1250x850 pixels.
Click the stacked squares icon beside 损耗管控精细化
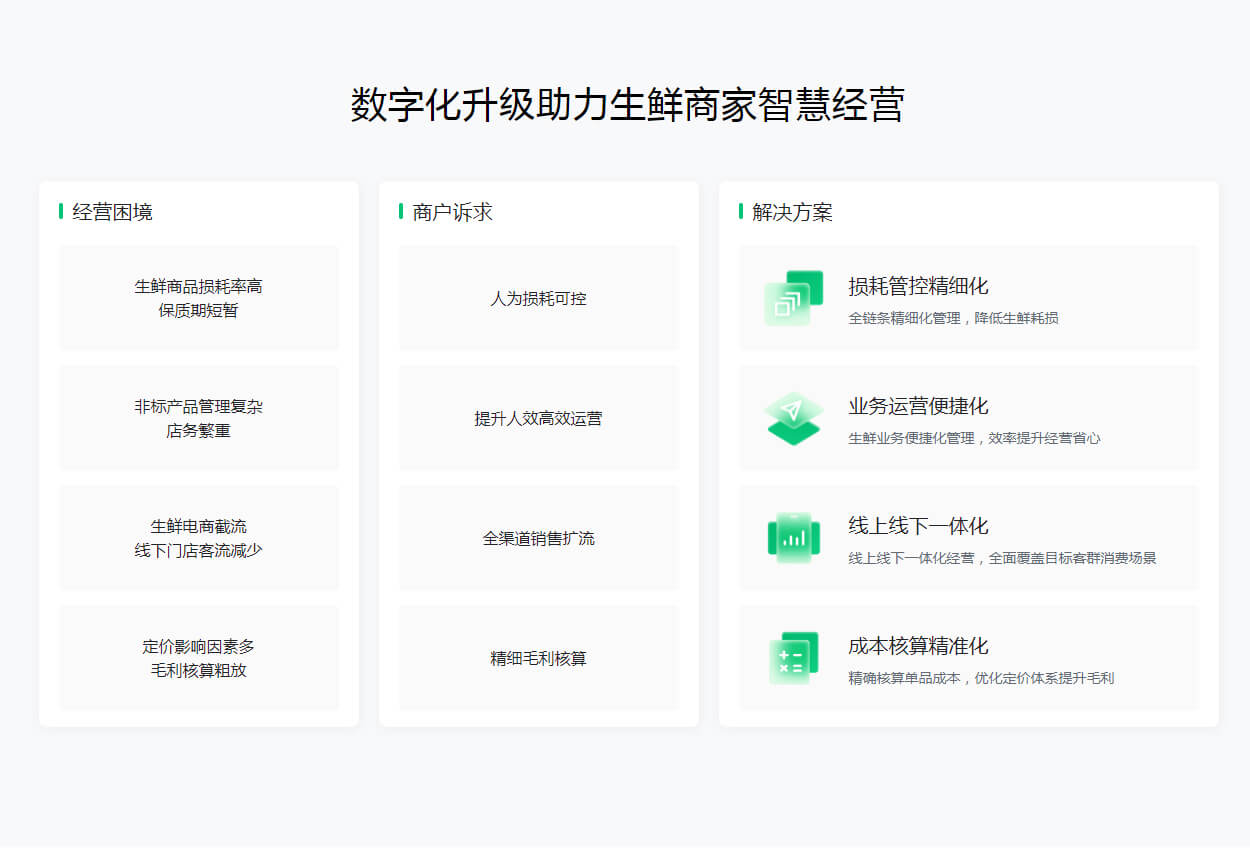pyautogui.click(x=793, y=298)
